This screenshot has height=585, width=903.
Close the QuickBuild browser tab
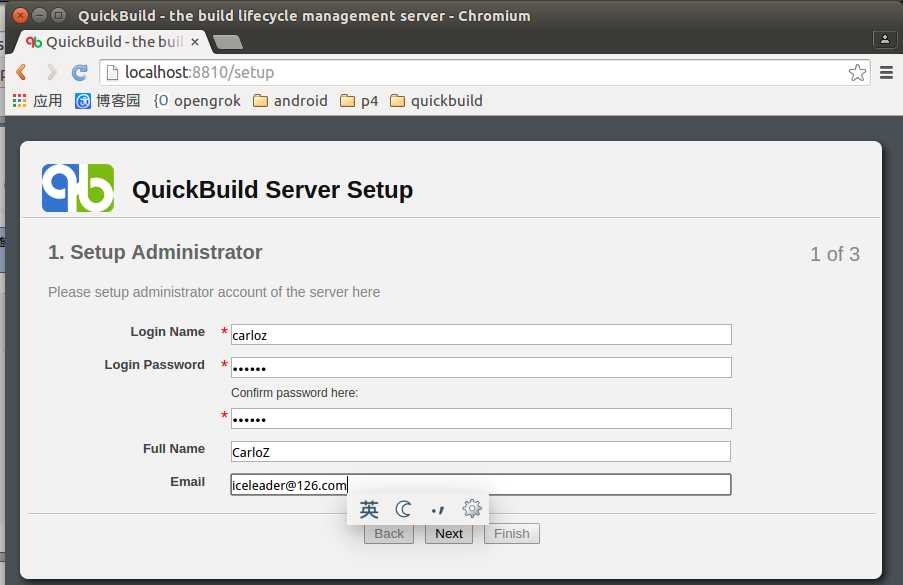[195, 42]
